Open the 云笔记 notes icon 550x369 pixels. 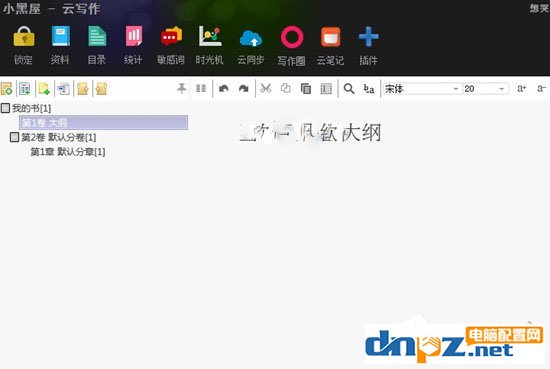click(x=330, y=37)
